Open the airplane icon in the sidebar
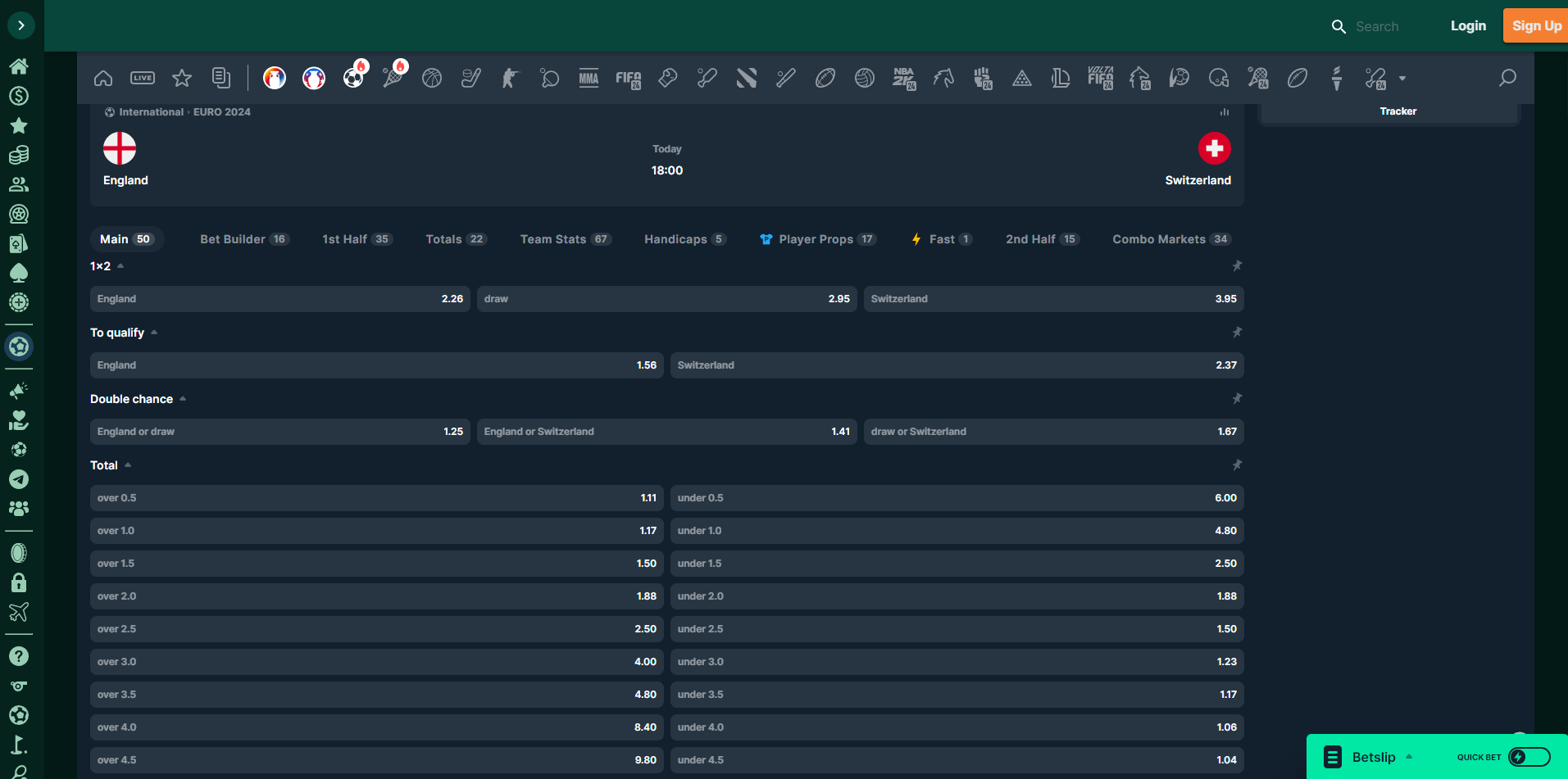 click(19, 612)
